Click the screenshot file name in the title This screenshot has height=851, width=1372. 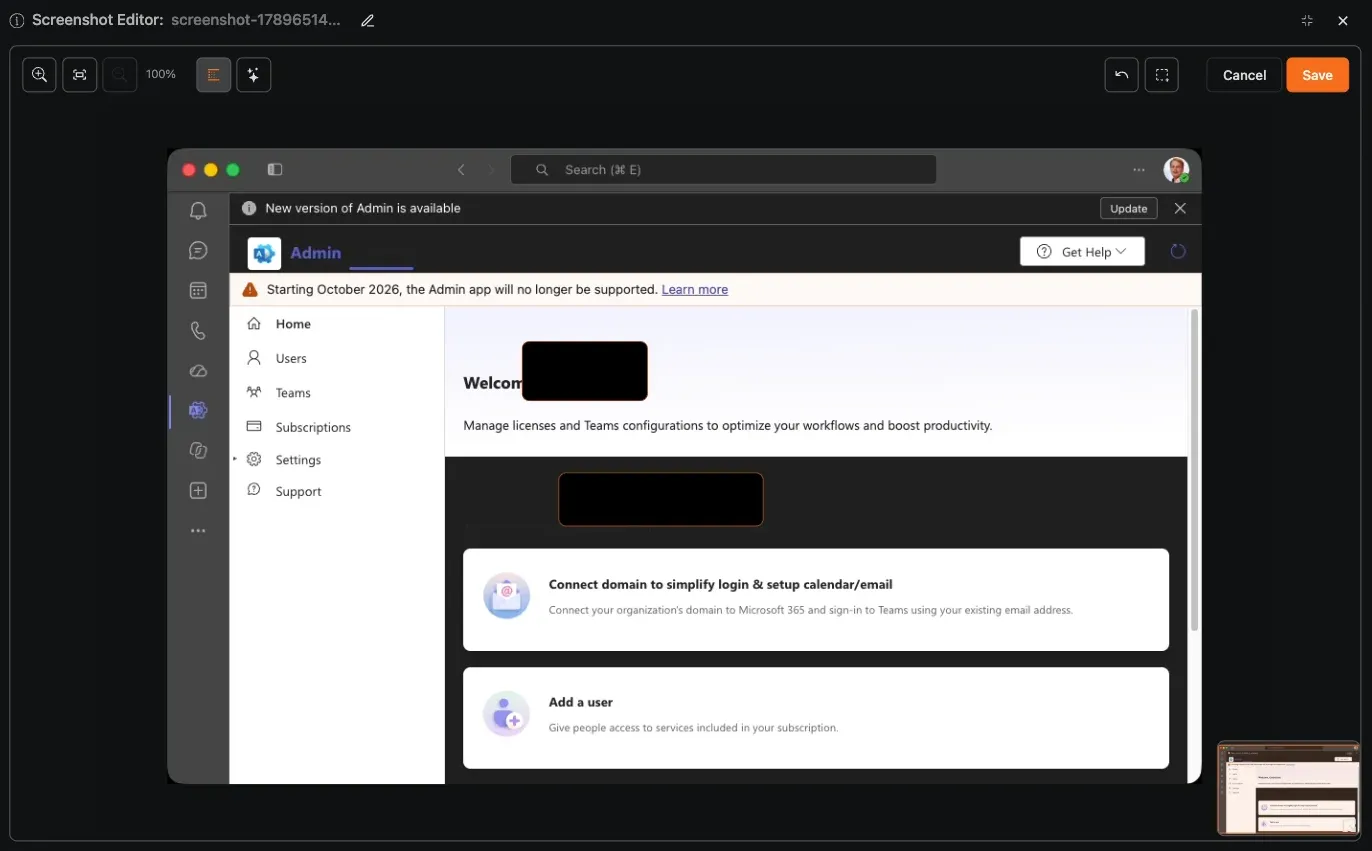tap(256, 20)
